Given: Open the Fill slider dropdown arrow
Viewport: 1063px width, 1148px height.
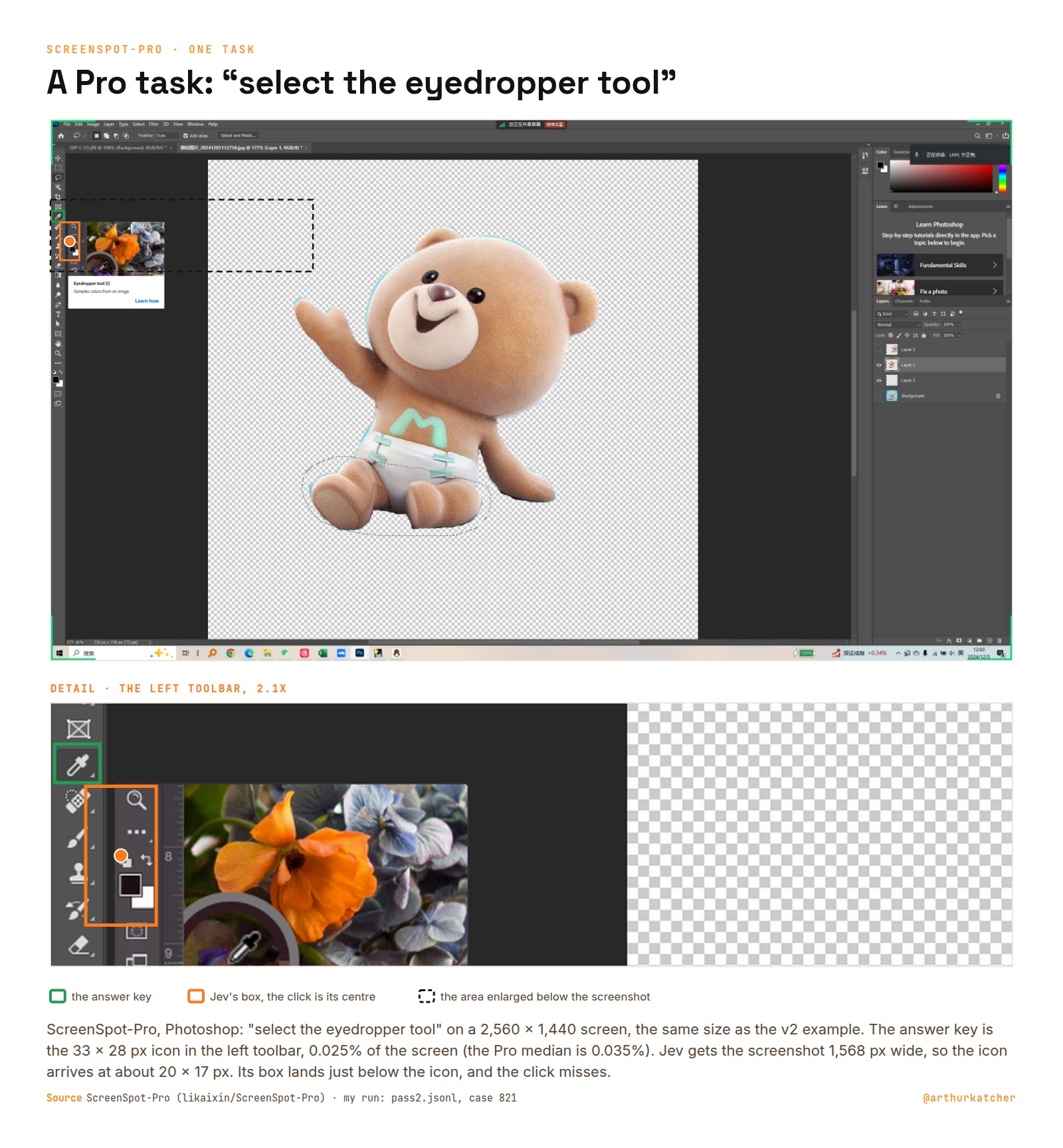Looking at the screenshot, I should coord(959,335).
